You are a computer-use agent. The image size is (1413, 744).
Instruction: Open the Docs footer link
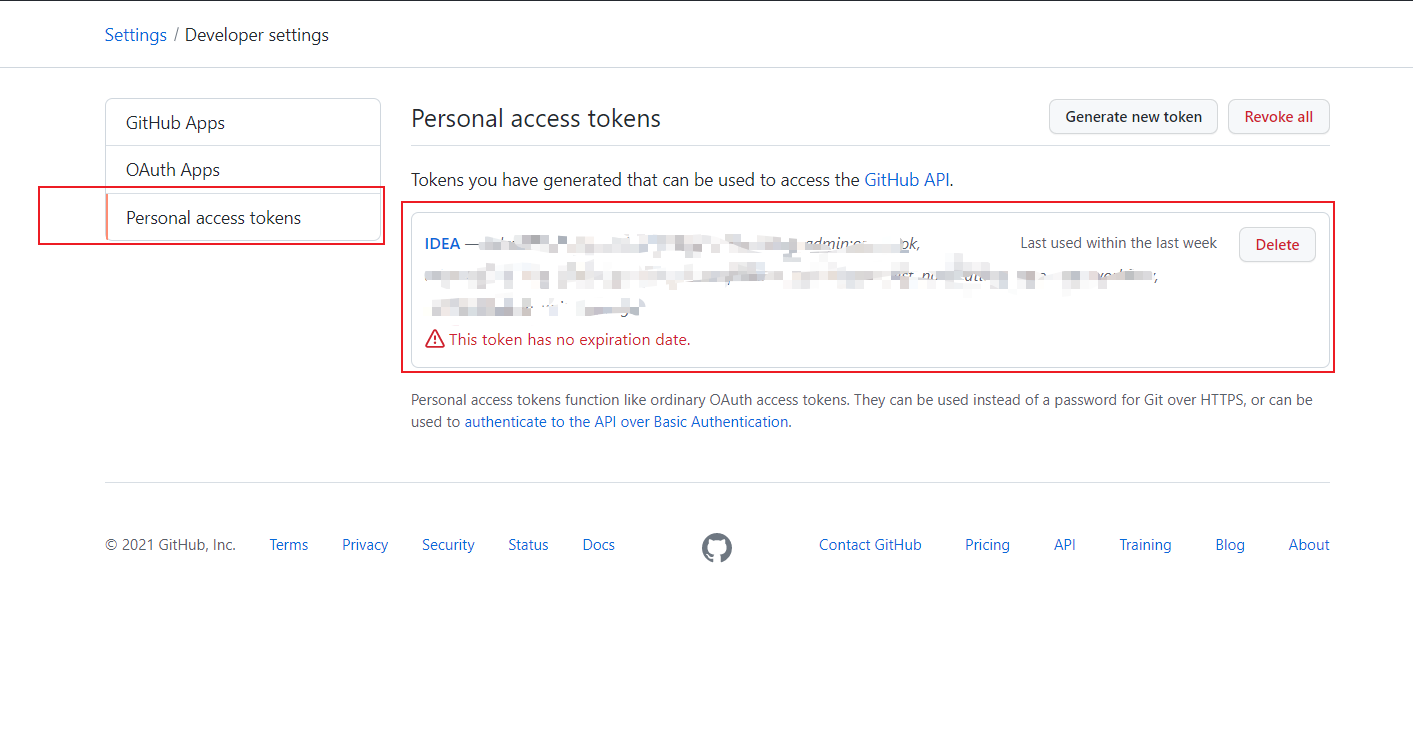599,545
